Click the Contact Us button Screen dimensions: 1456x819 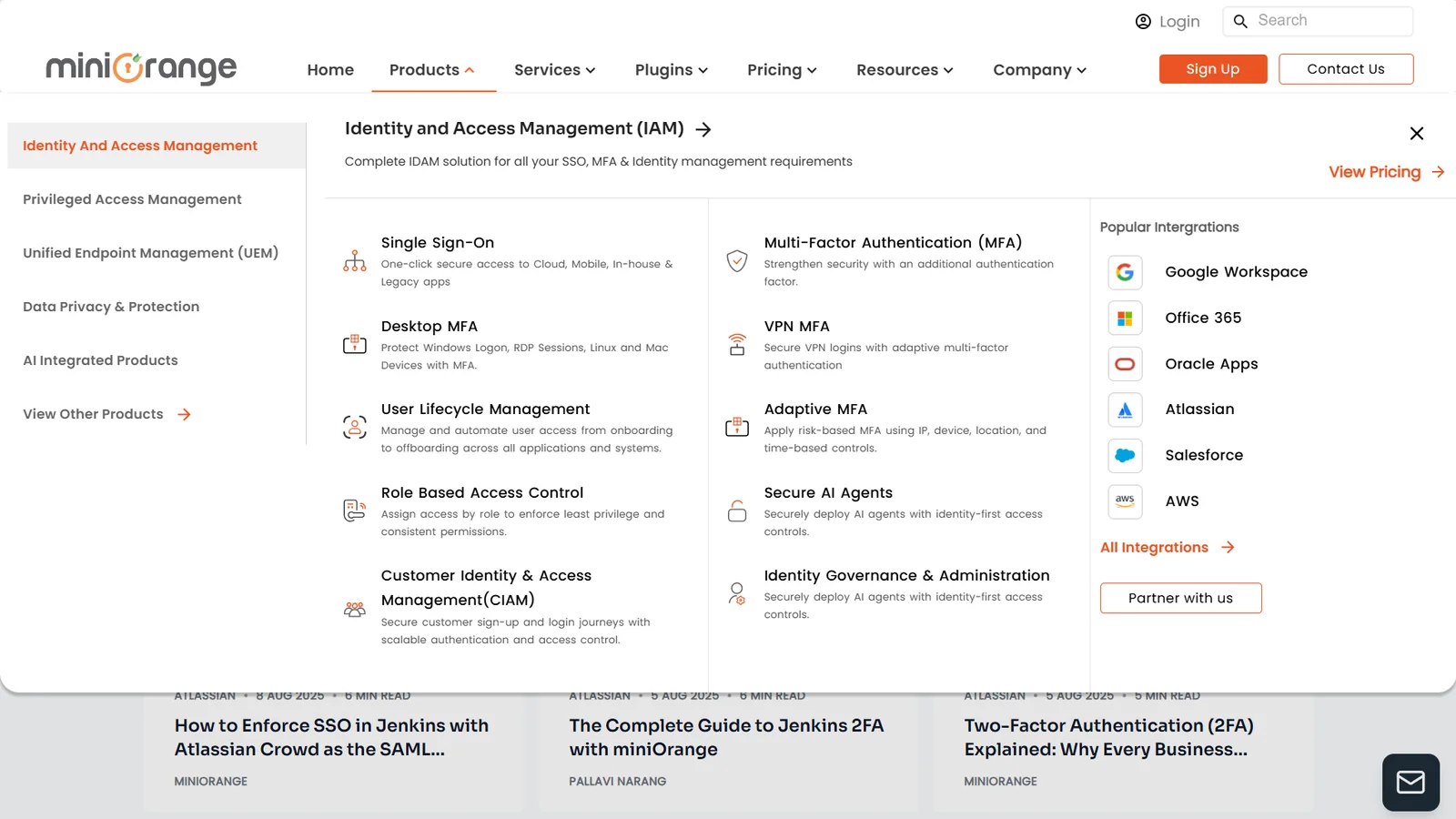click(1346, 69)
